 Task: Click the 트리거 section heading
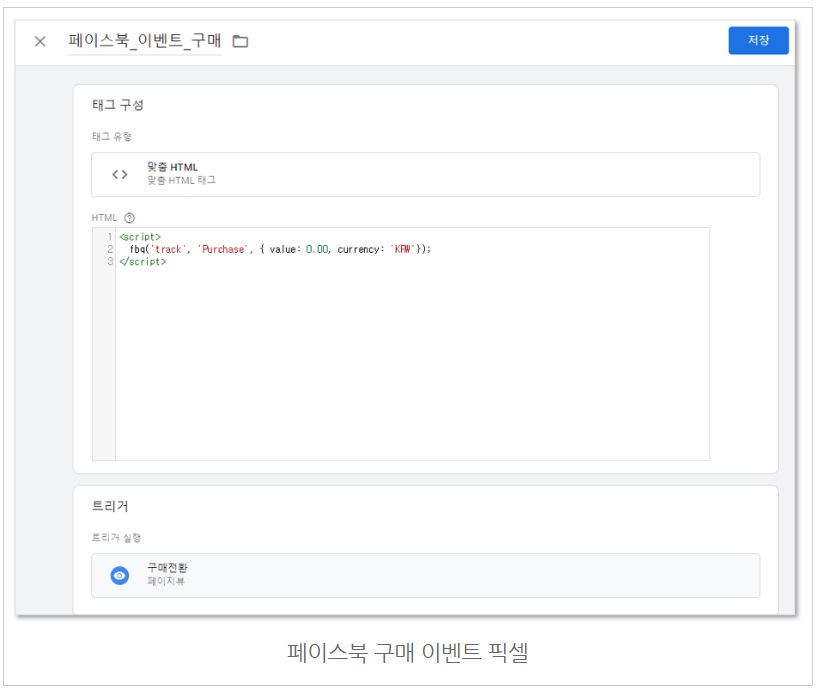(110, 506)
